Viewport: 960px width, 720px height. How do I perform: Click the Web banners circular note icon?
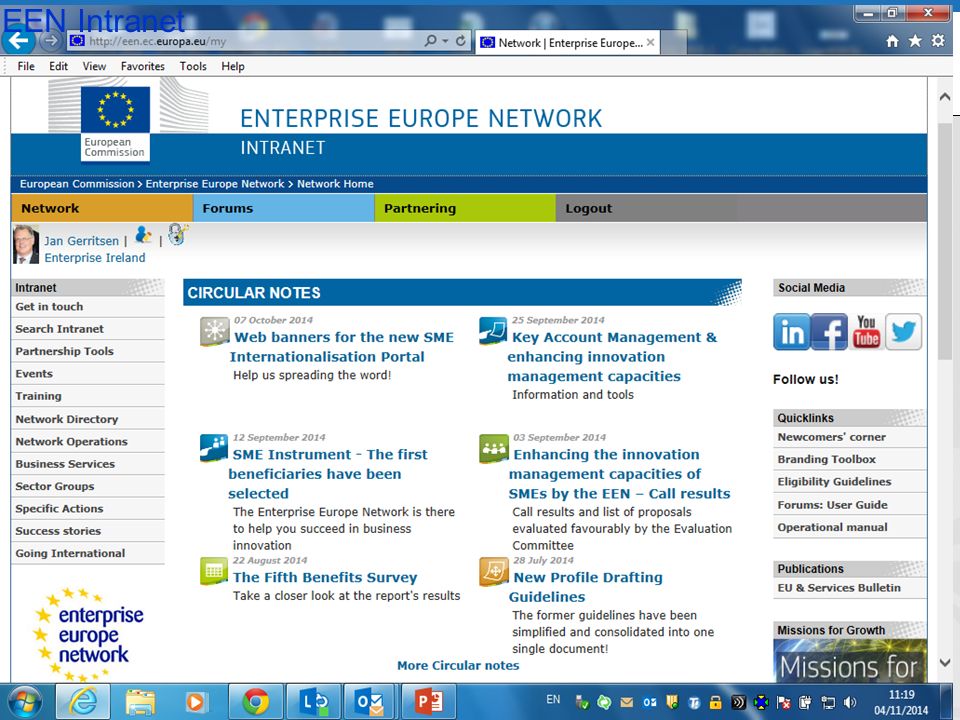pos(215,331)
